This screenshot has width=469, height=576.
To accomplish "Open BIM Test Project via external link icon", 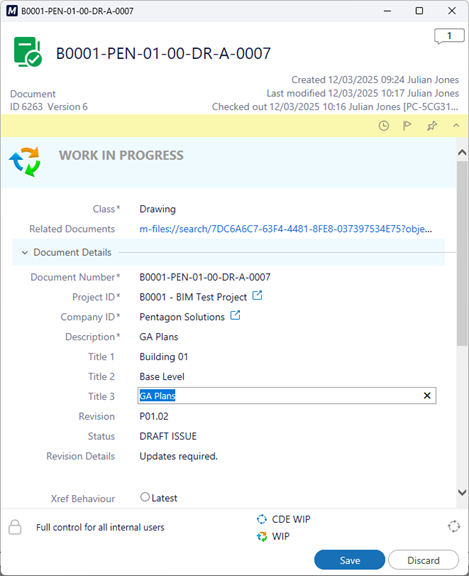I will pyautogui.click(x=257, y=296).
